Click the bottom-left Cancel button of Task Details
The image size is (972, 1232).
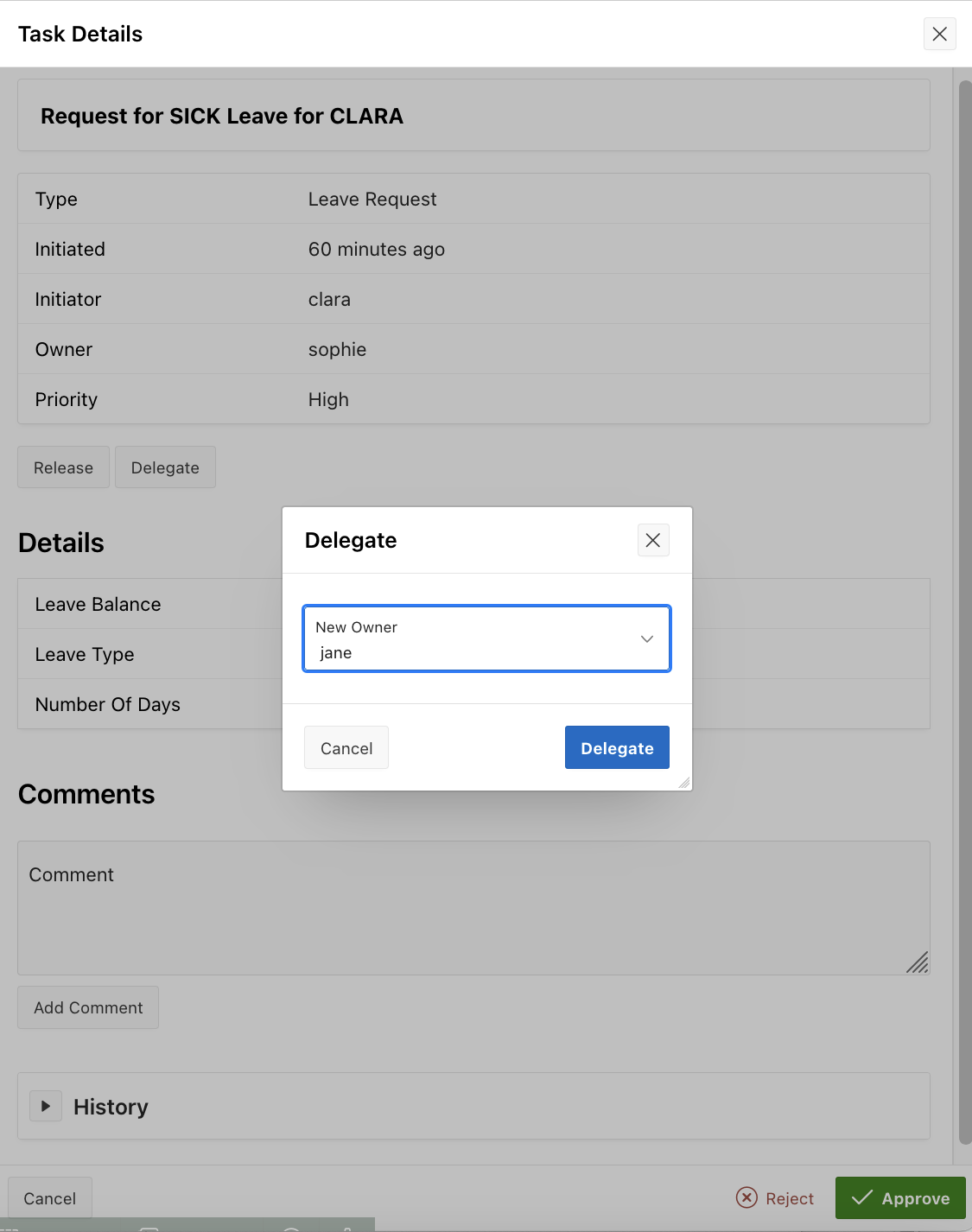(x=50, y=1198)
